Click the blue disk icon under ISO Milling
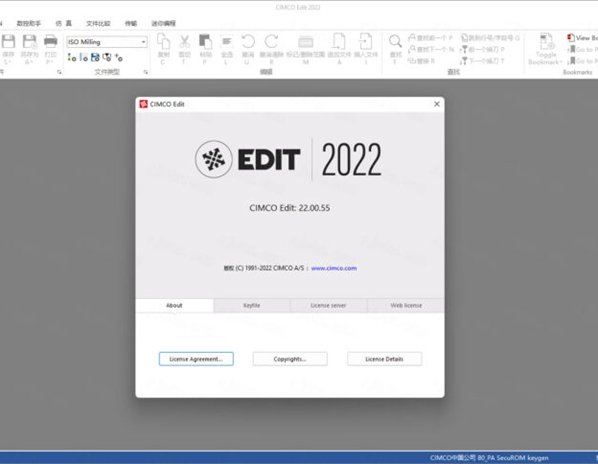Image resolution: width=598 pixels, height=464 pixels. [95, 58]
